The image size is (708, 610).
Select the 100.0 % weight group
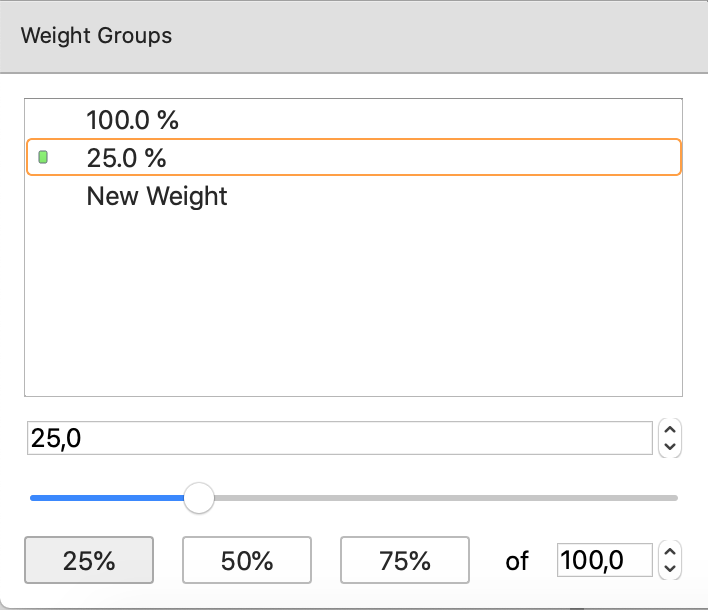pos(133,121)
